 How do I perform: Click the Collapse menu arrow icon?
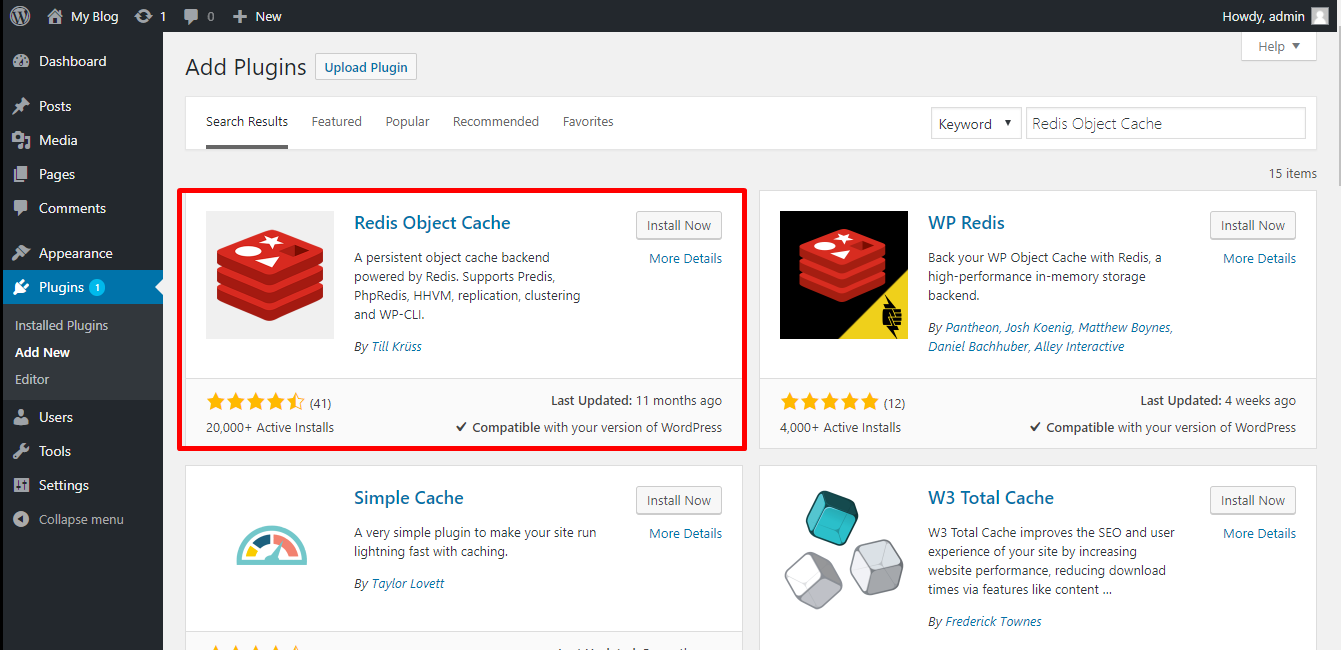pyautogui.click(x=21, y=519)
